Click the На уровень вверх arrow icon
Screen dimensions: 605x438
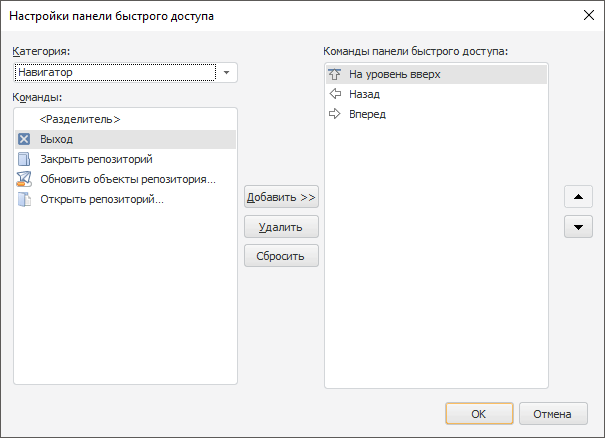pyautogui.click(x=335, y=74)
